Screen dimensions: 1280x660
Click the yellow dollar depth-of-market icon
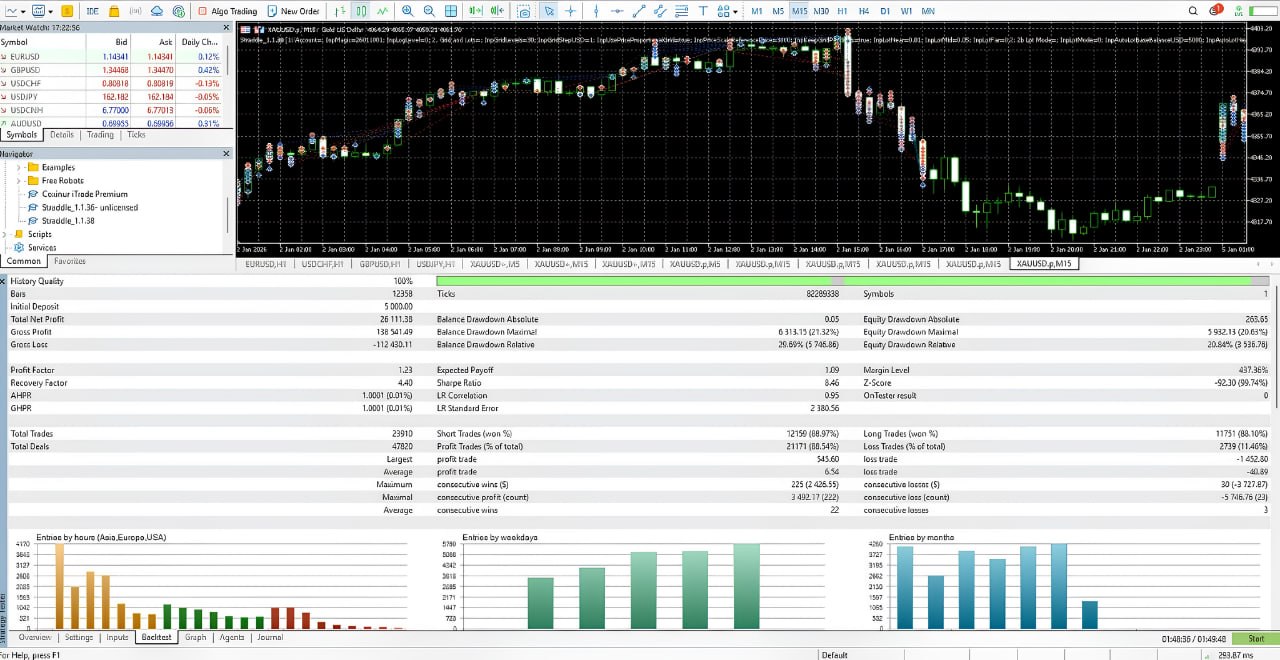coord(67,11)
